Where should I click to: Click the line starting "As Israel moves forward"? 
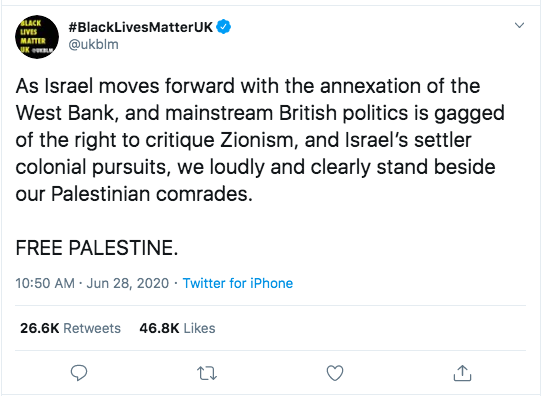[x=248, y=86]
